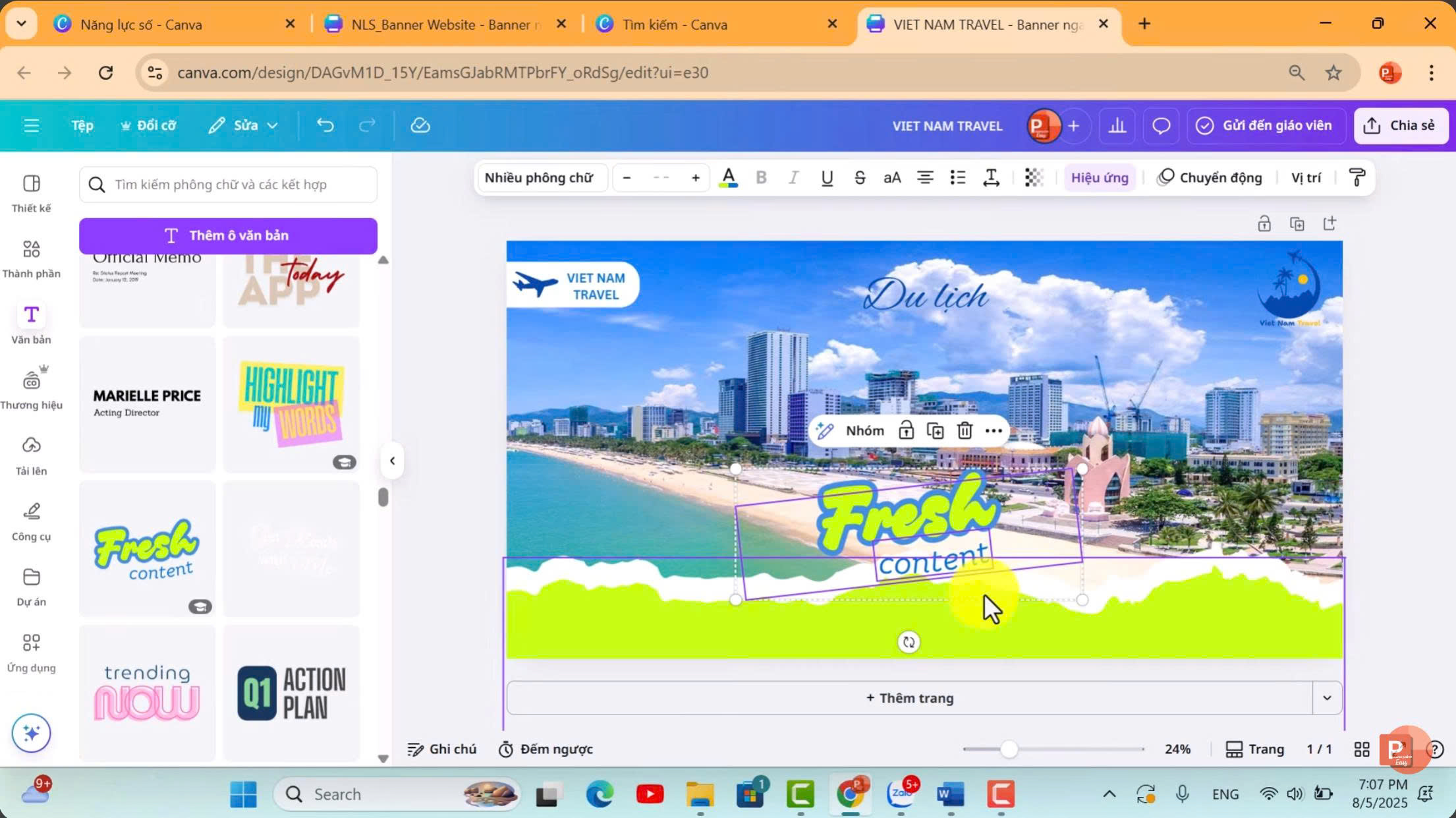Delete the selected element via trash icon

coord(964,430)
